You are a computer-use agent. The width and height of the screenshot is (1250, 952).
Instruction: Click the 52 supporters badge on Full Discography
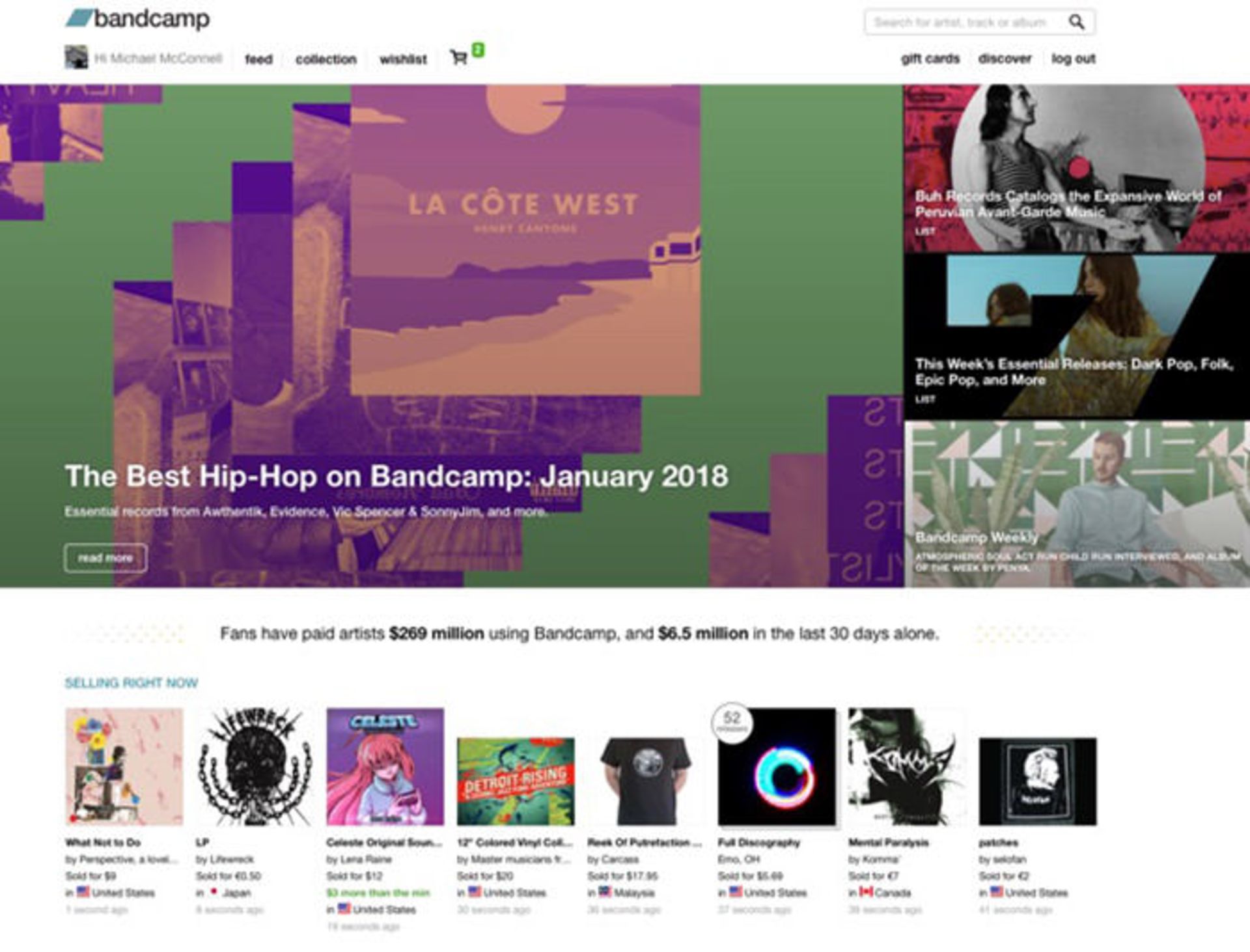(732, 721)
